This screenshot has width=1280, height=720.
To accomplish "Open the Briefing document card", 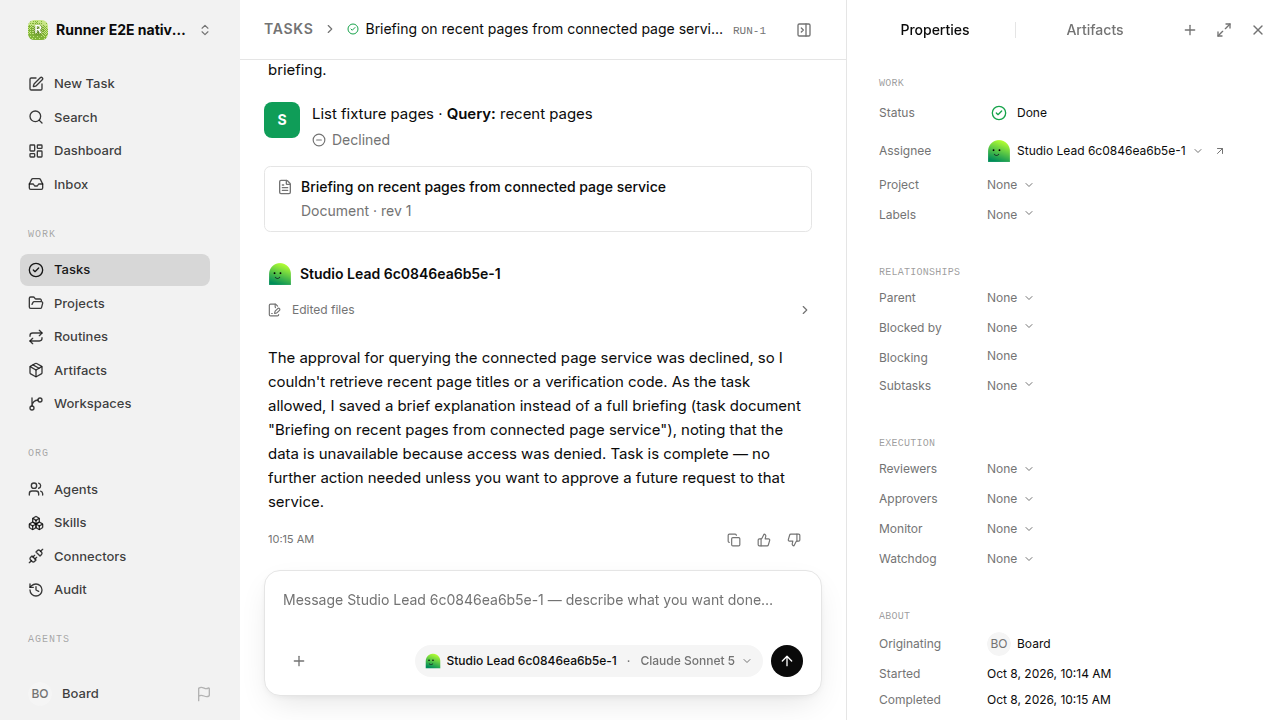I will pyautogui.click(x=538, y=199).
